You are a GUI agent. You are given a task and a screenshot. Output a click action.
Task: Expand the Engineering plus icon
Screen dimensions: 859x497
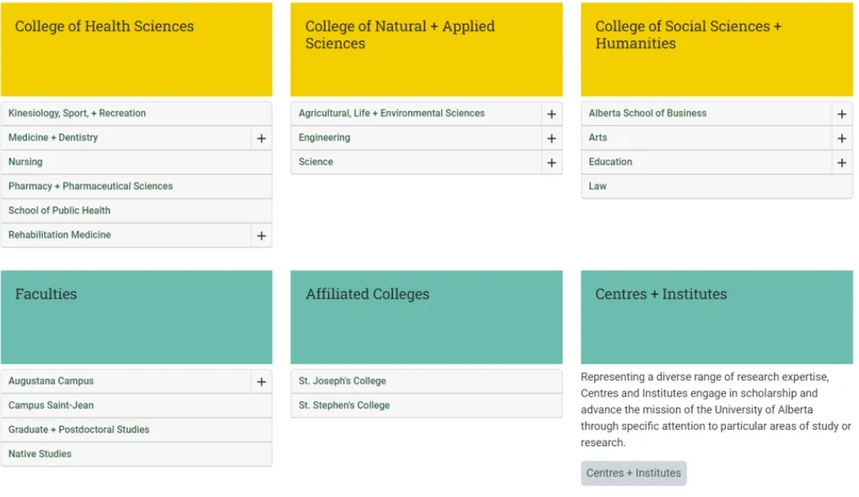(551, 138)
